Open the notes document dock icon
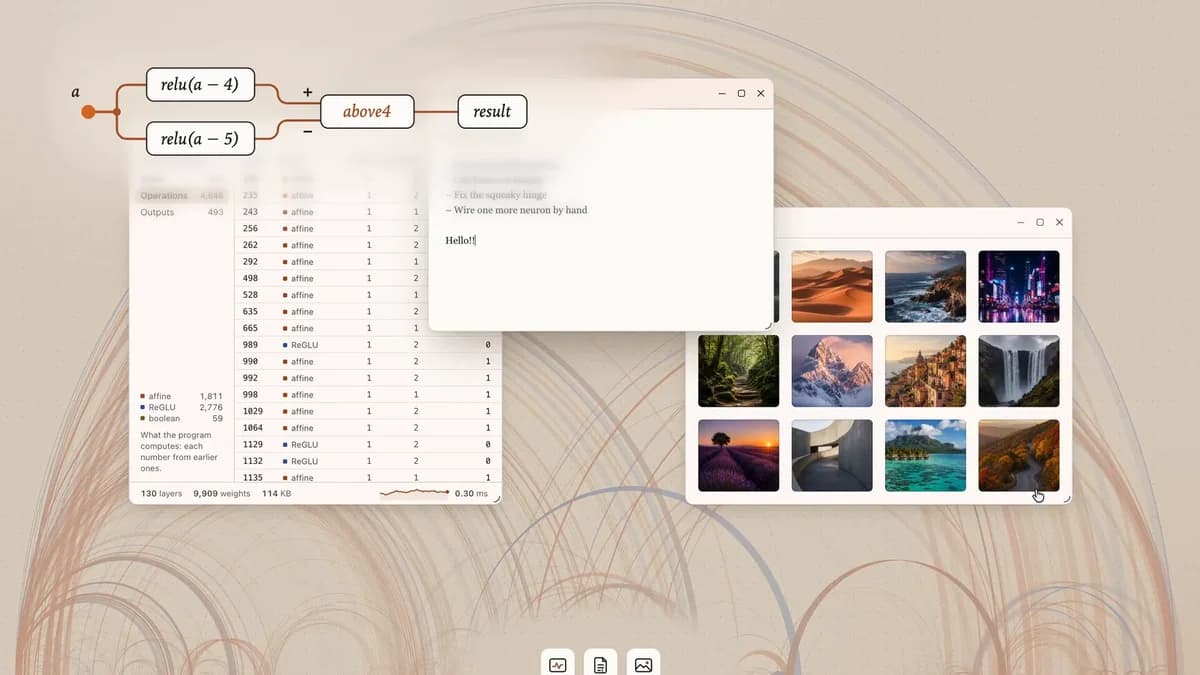 [x=600, y=664]
